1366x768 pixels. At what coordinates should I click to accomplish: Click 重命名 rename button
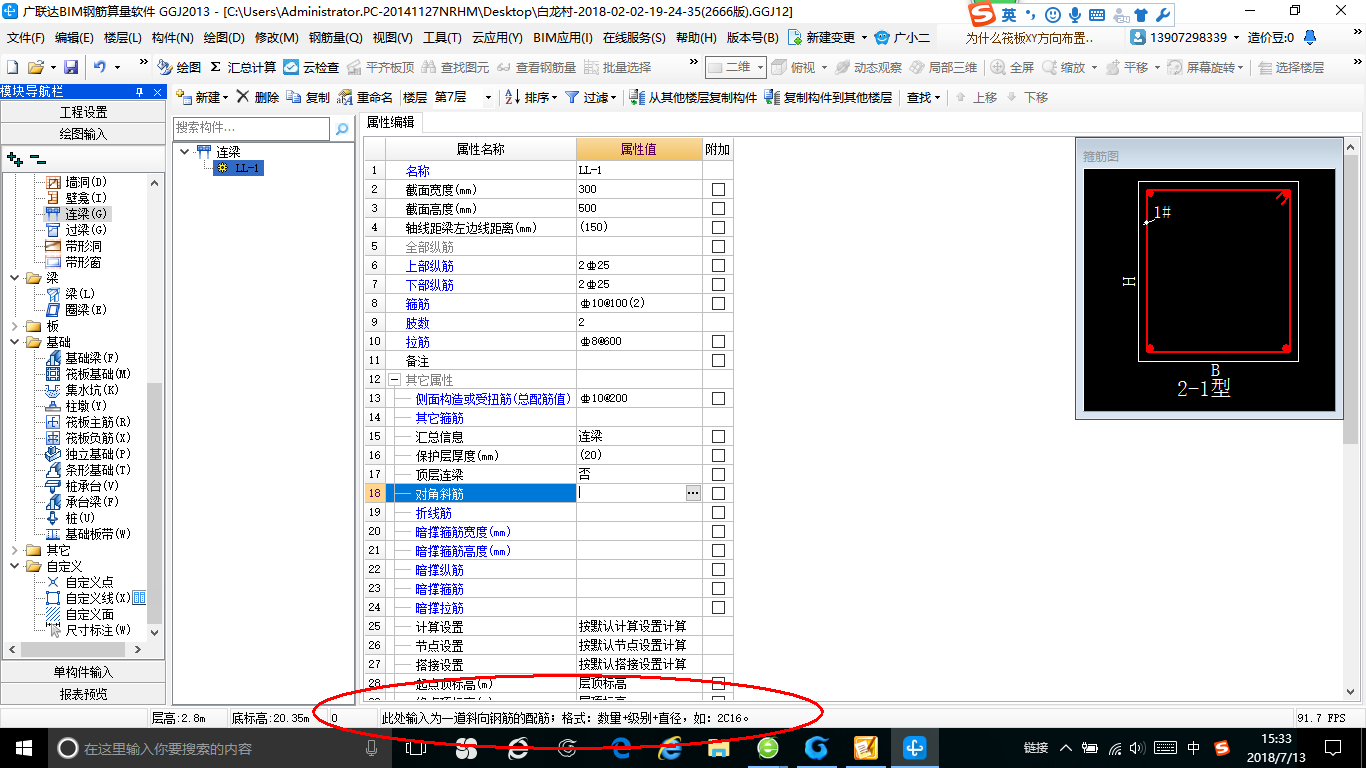pos(365,97)
